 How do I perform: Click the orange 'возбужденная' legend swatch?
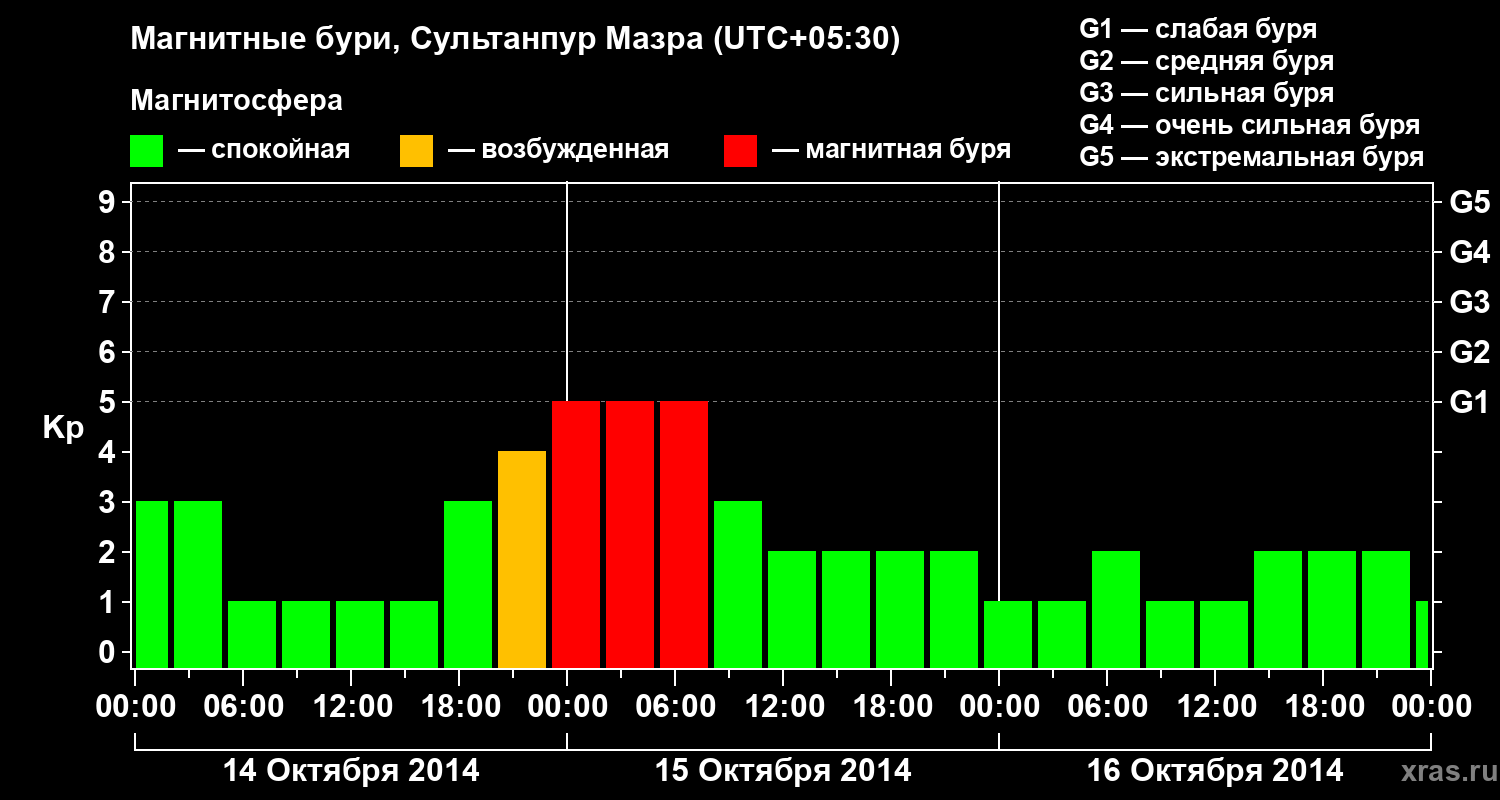click(x=417, y=151)
